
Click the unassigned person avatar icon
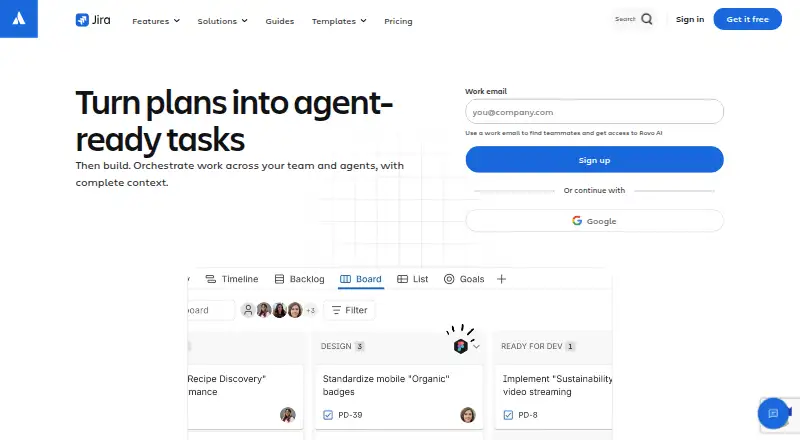click(x=248, y=310)
